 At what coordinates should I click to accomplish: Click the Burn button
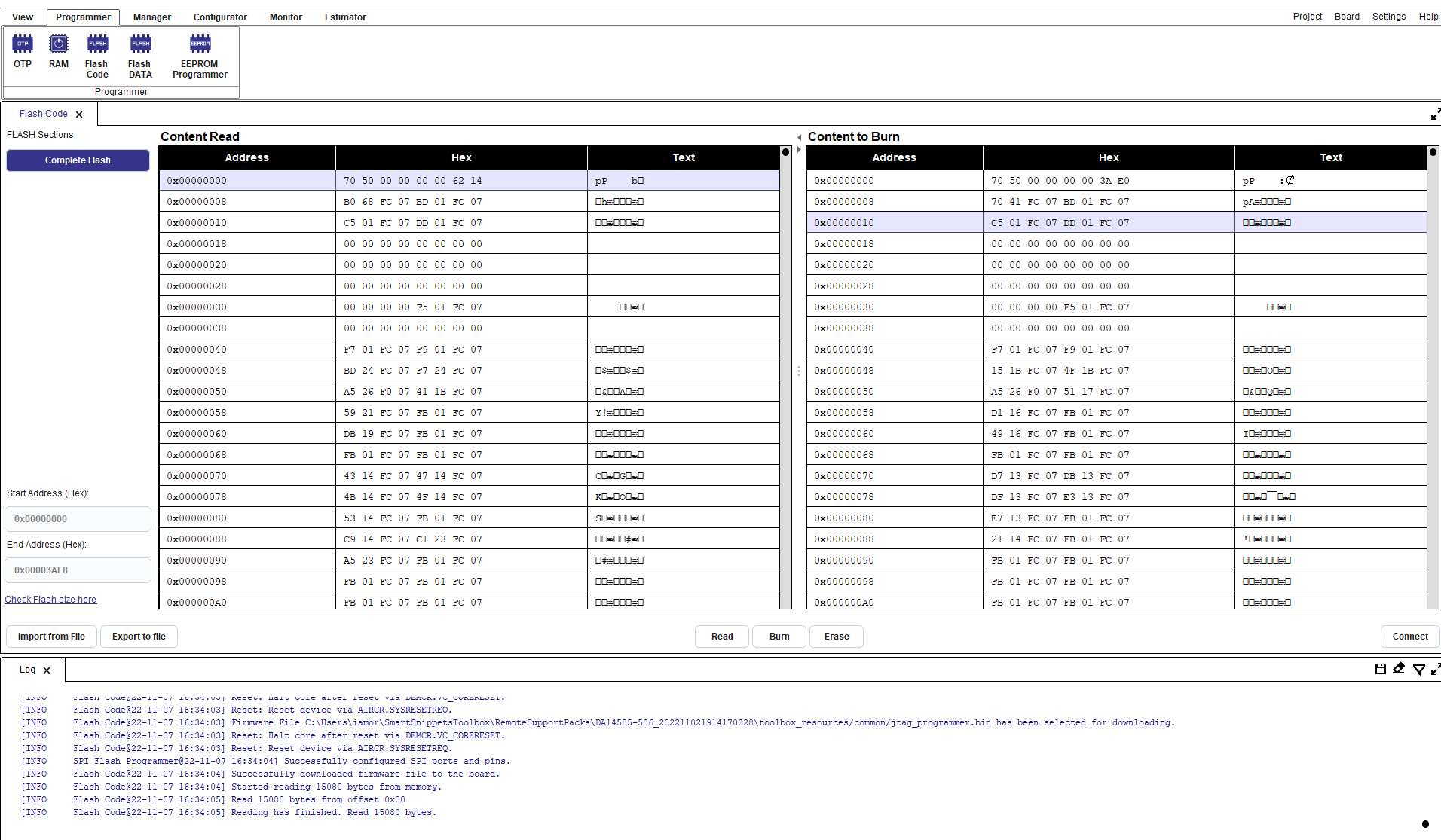[x=779, y=637]
